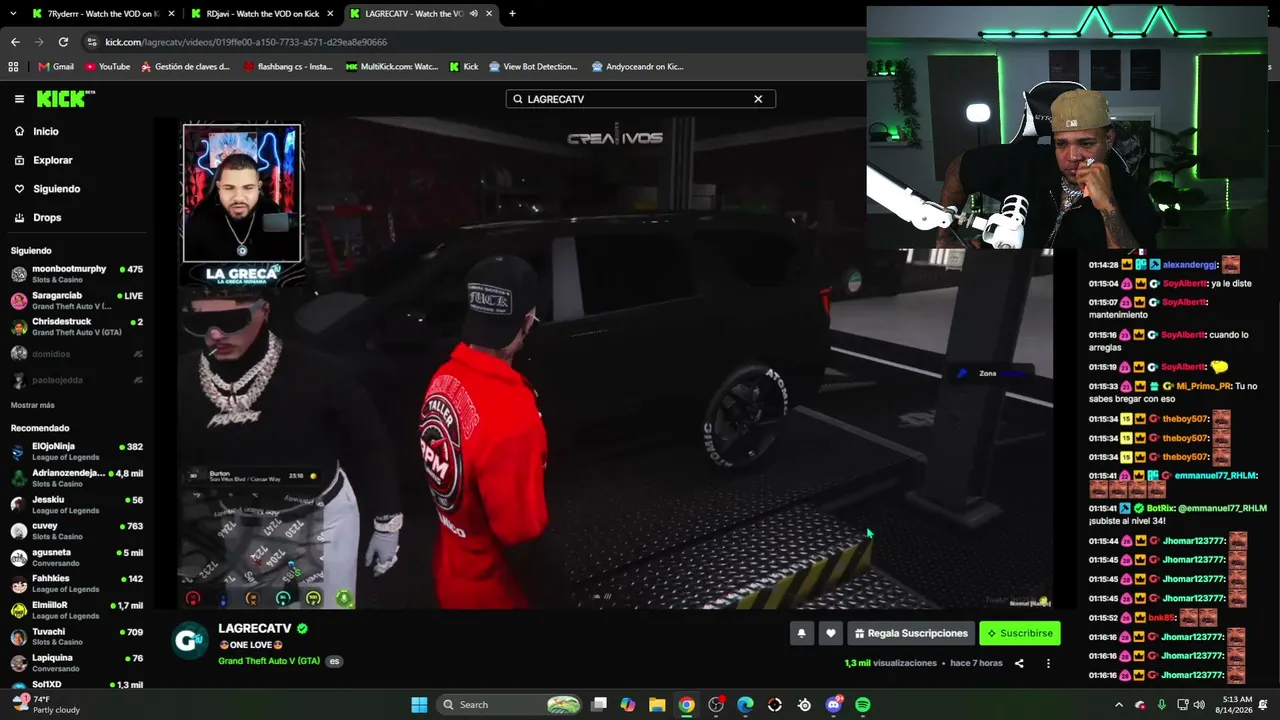Screen dimensions: 1280x720
Task: Open a new browser tab
Action: coord(512,14)
